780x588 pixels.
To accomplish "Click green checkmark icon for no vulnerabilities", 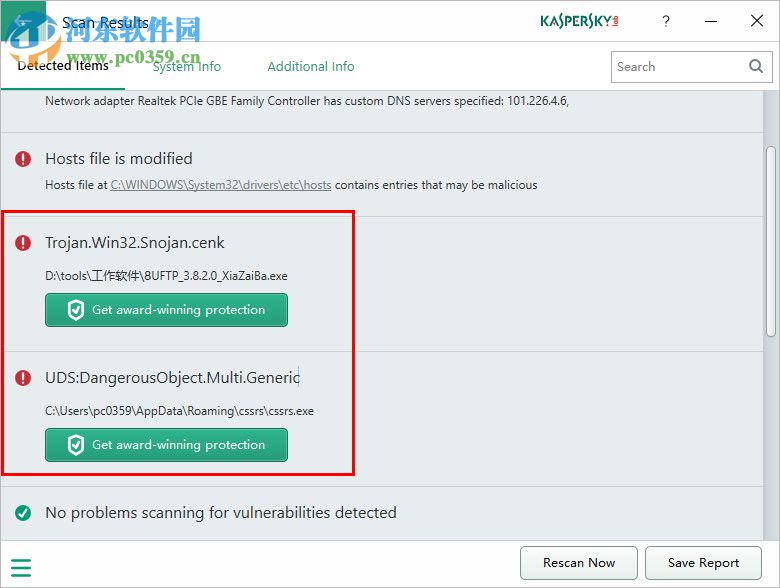I will 23,512.
